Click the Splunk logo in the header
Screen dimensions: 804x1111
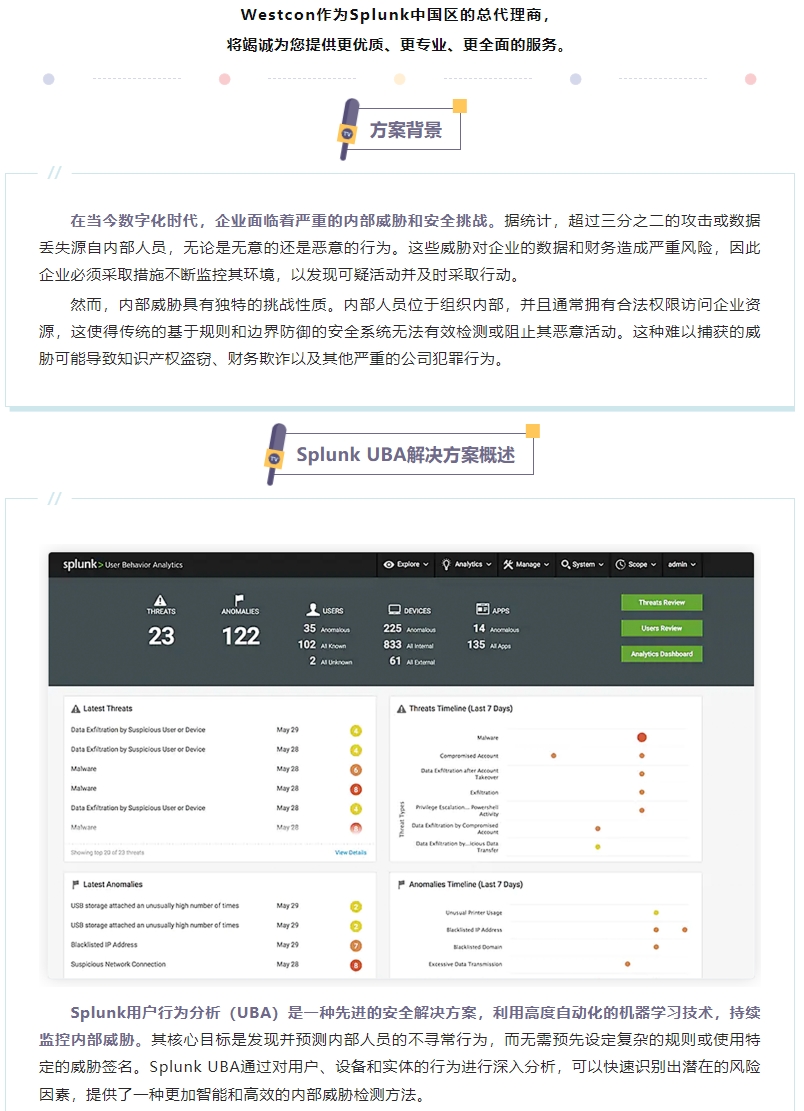(83, 564)
